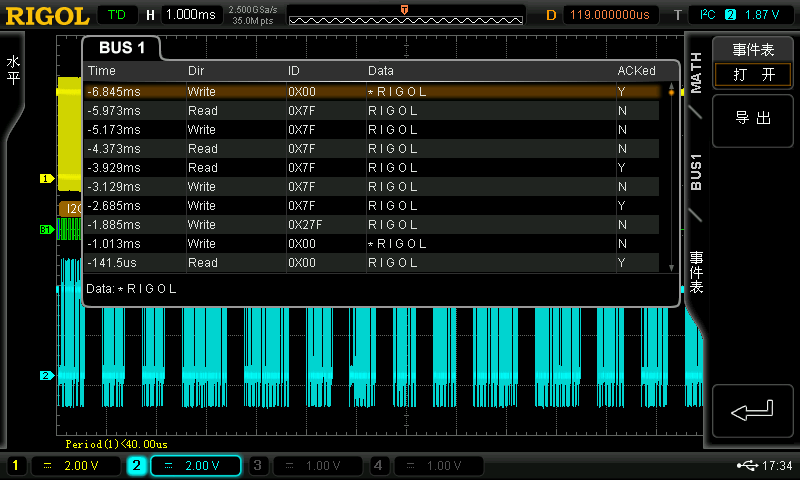Select the -1.013ms Write row

tap(372, 244)
